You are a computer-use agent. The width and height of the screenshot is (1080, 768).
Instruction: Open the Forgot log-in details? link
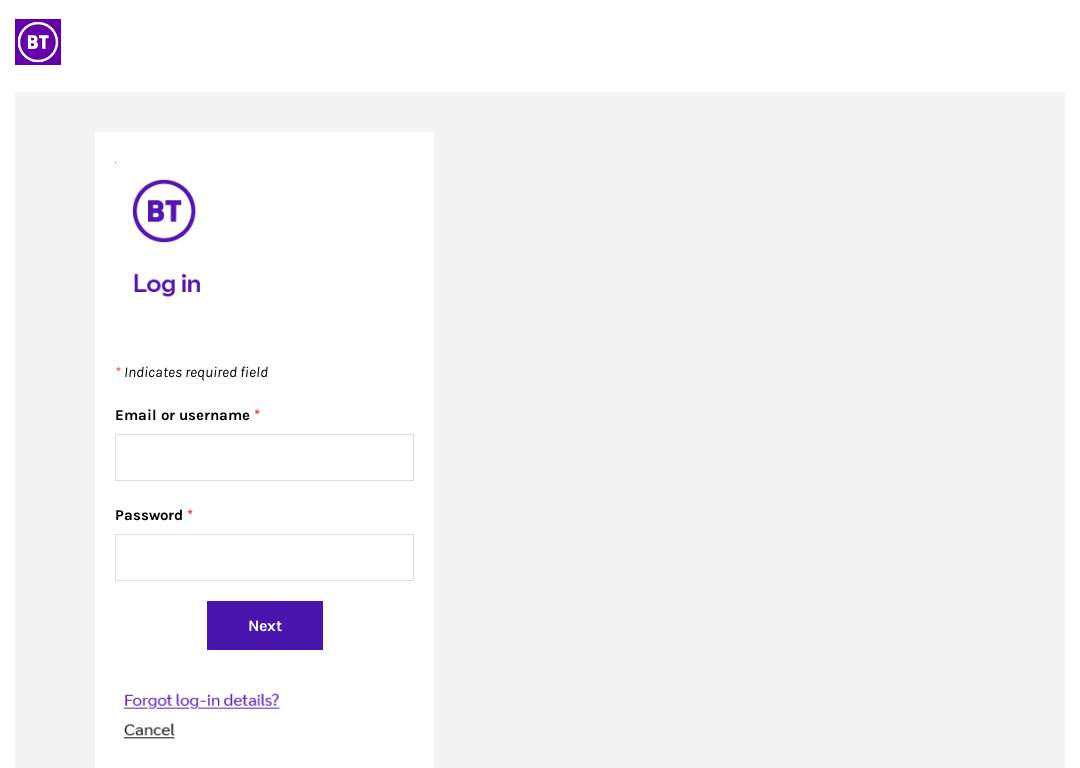(x=201, y=700)
